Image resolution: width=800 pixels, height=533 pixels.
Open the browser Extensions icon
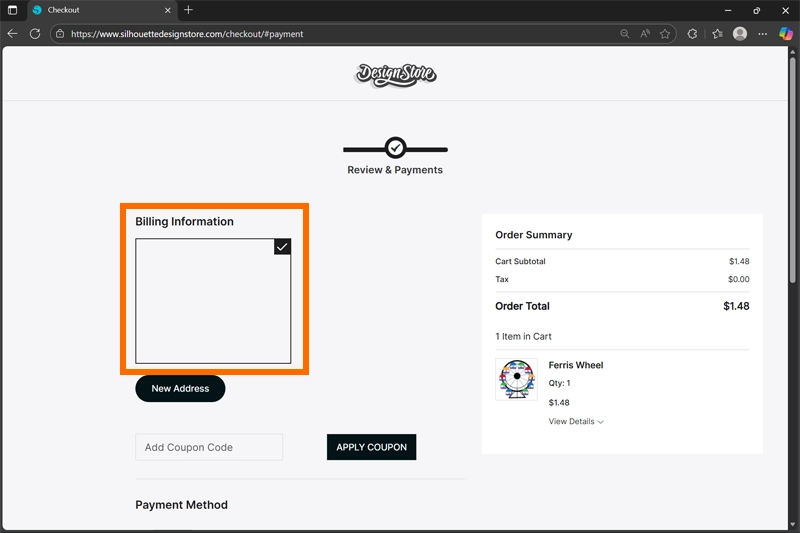click(692, 34)
